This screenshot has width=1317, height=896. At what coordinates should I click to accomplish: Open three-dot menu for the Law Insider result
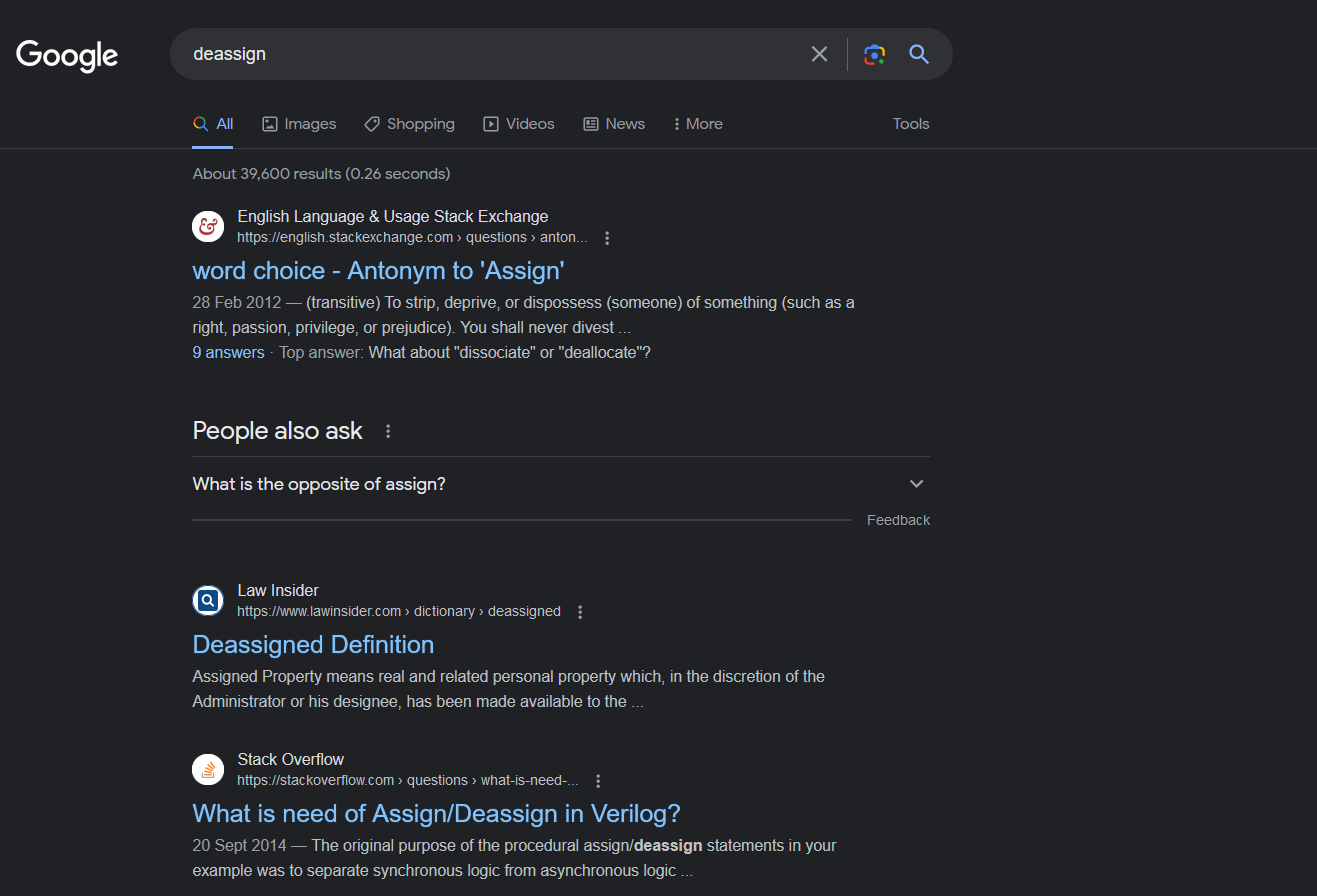tap(580, 612)
